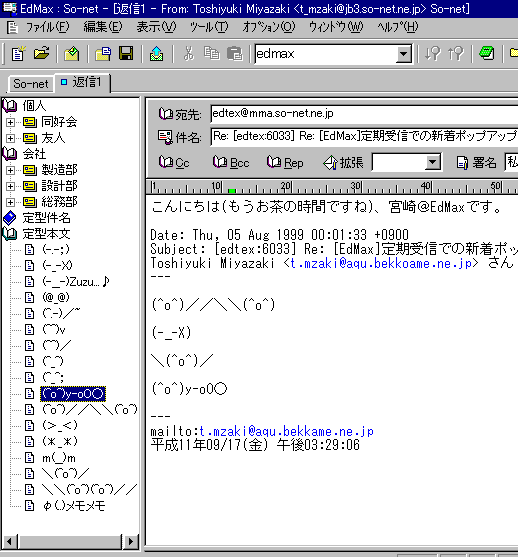This screenshot has width=518, height=557.
Task: Select the (^o^)y-o0O template item
Action: 73,394
